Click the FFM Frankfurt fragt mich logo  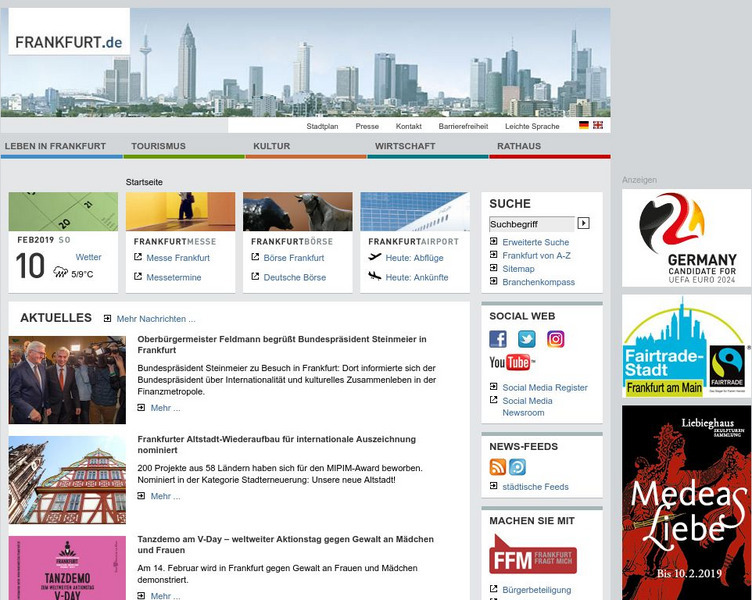click(533, 554)
